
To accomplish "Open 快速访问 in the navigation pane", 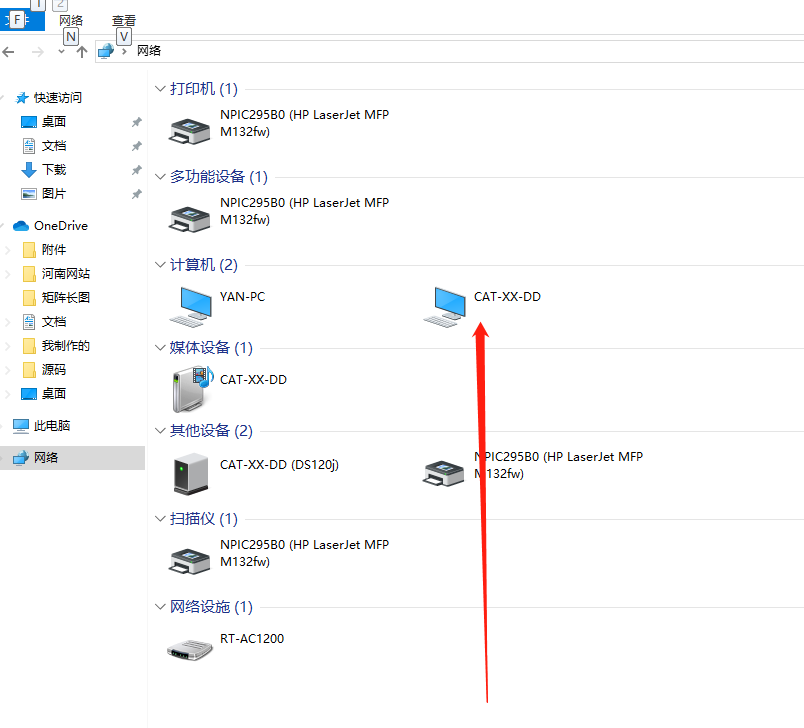I will pyautogui.click(x=57, y=97).
